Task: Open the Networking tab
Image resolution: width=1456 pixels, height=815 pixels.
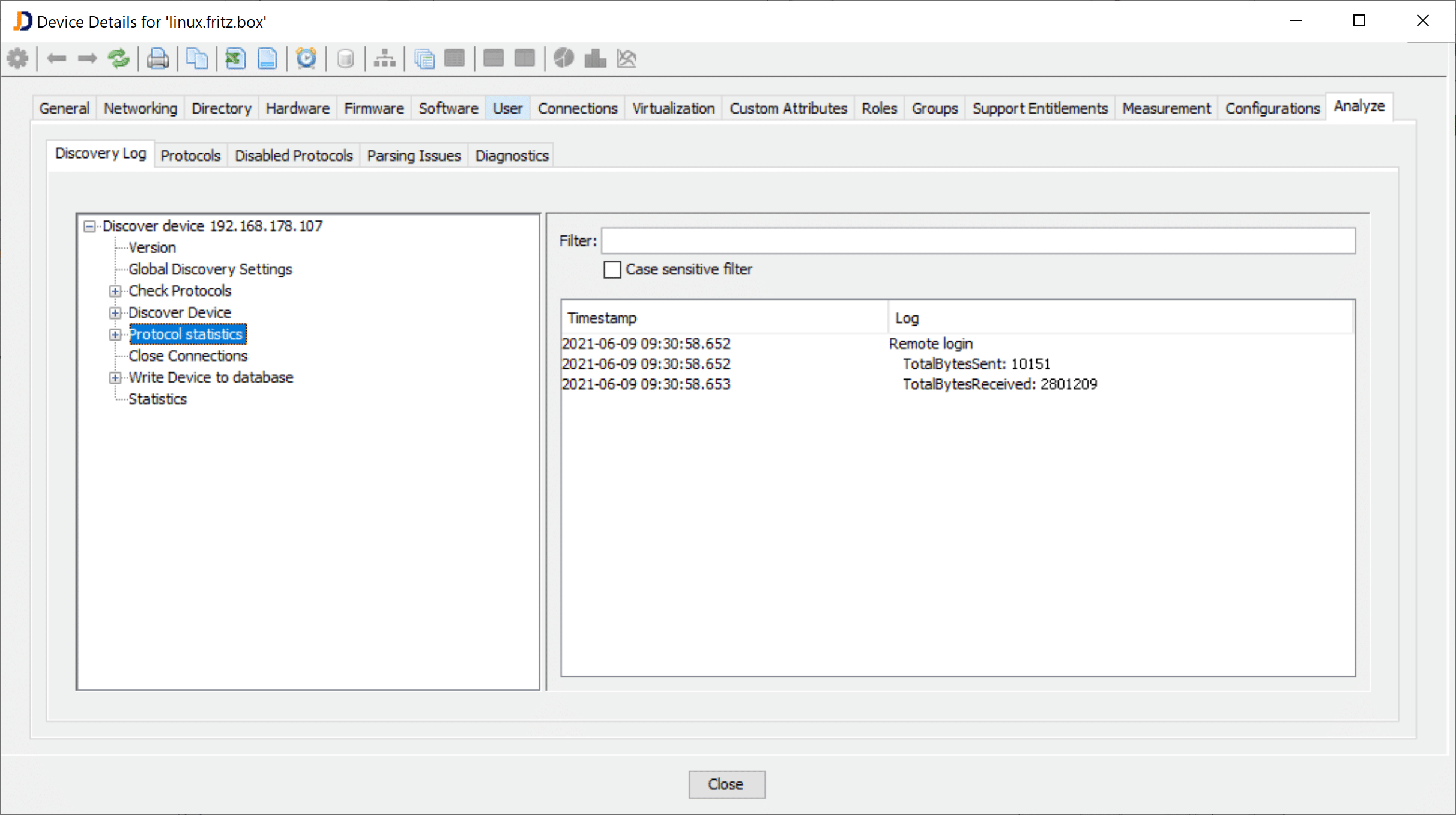Action: (140, 108)
